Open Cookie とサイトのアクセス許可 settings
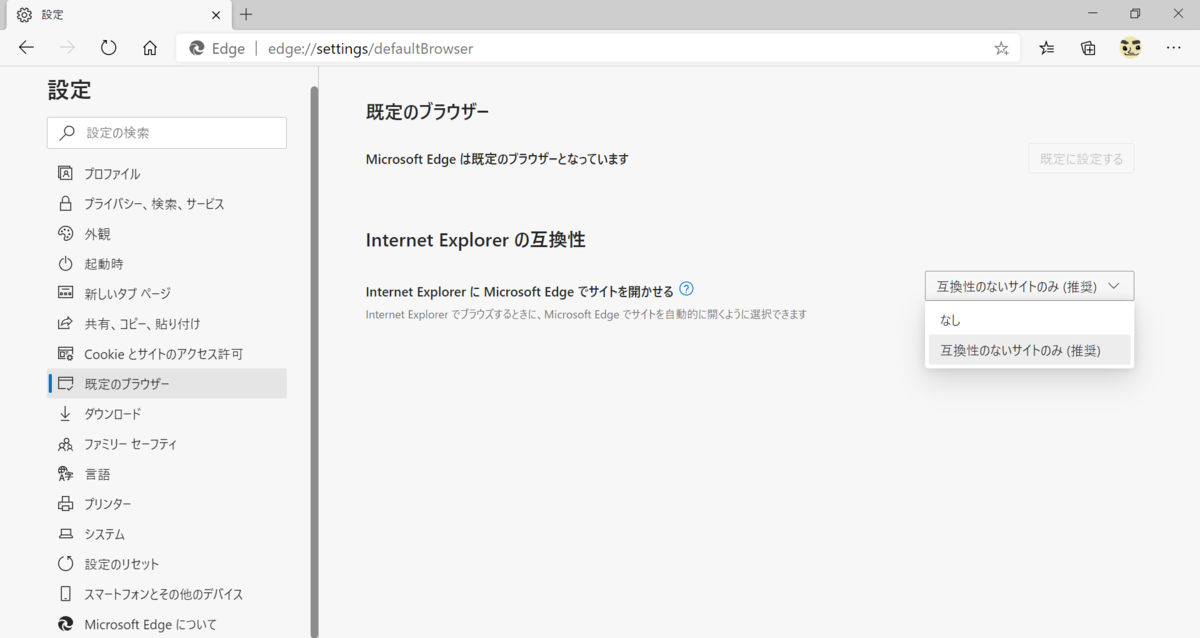 [167, 353]
